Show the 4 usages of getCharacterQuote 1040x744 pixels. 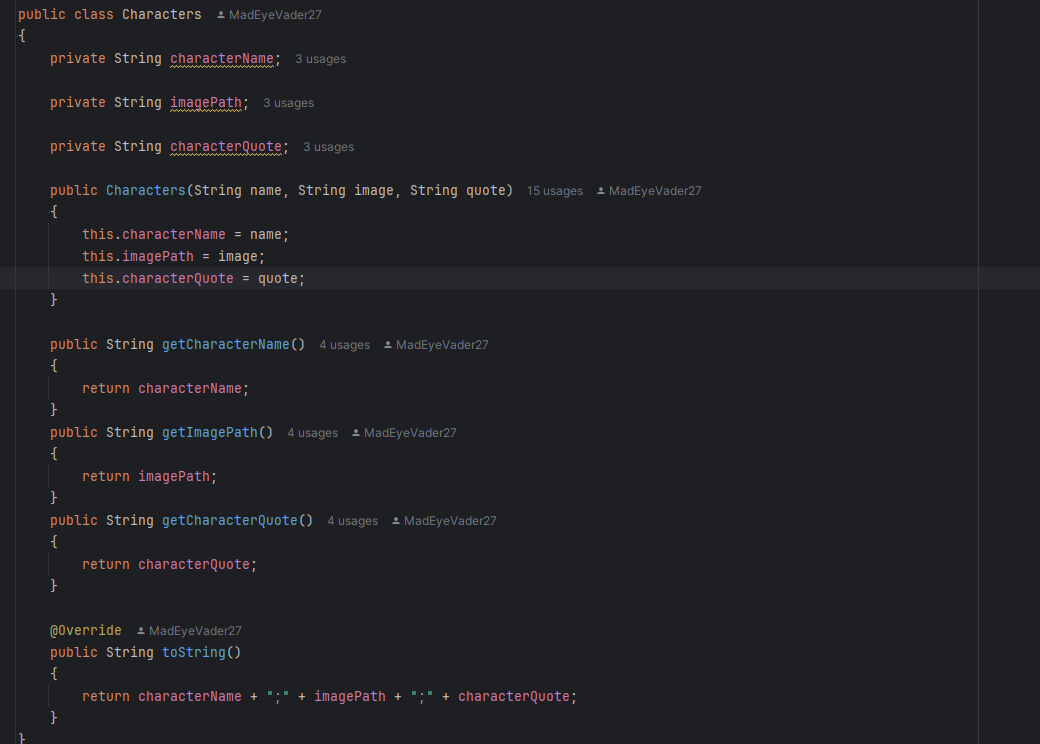[352, 521]
